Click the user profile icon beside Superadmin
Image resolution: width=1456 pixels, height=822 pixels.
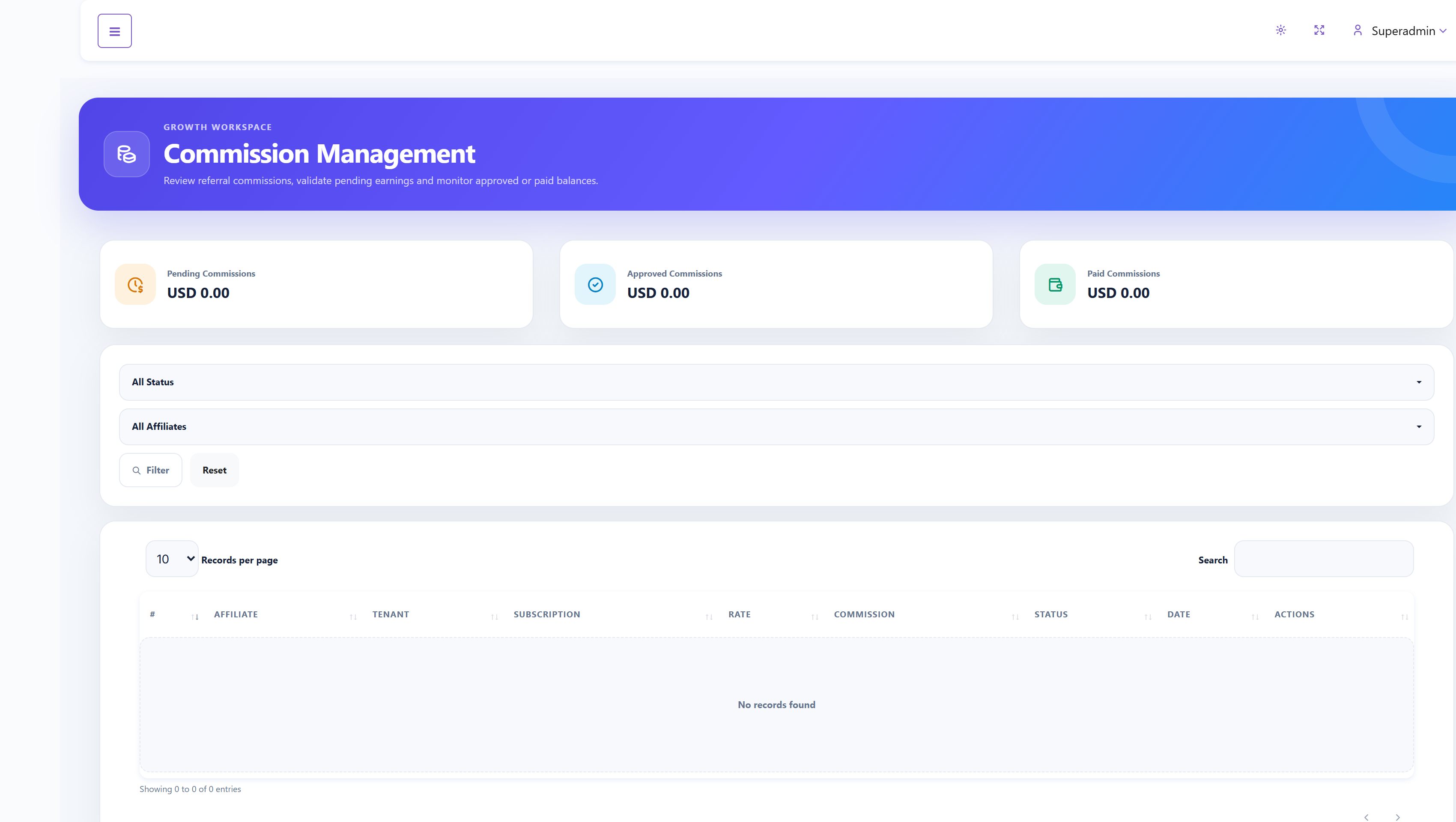point(1358,30)
